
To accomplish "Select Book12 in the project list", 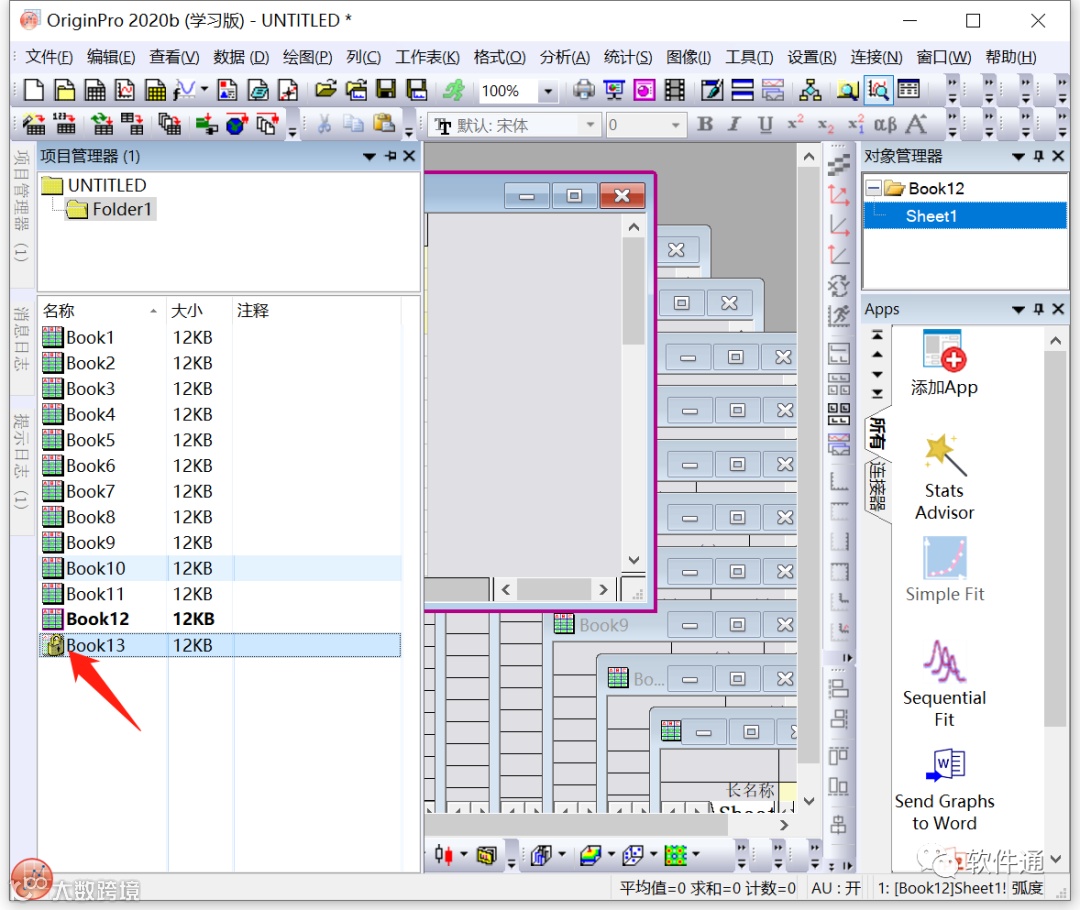I will (x=220, y=619).
